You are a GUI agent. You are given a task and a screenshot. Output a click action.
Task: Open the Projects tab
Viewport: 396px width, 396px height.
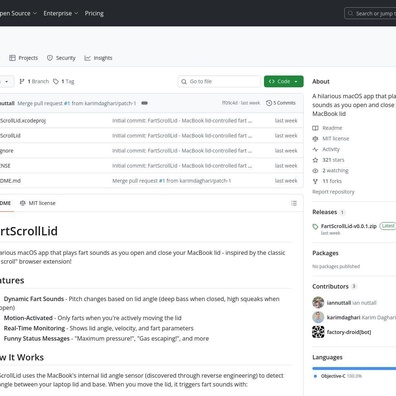tap(23, 58)
